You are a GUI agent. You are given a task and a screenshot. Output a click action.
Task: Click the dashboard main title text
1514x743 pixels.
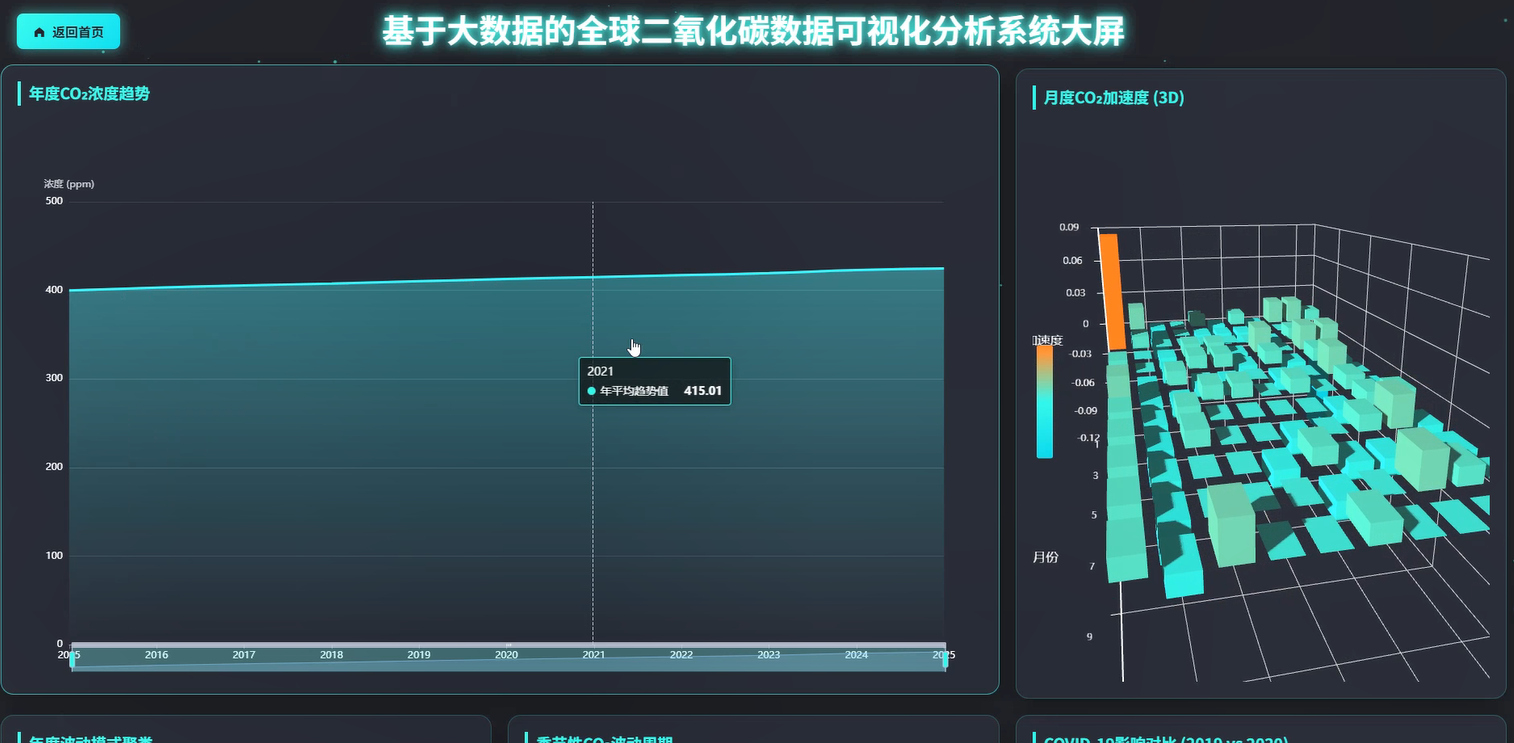tap(757, 30)
